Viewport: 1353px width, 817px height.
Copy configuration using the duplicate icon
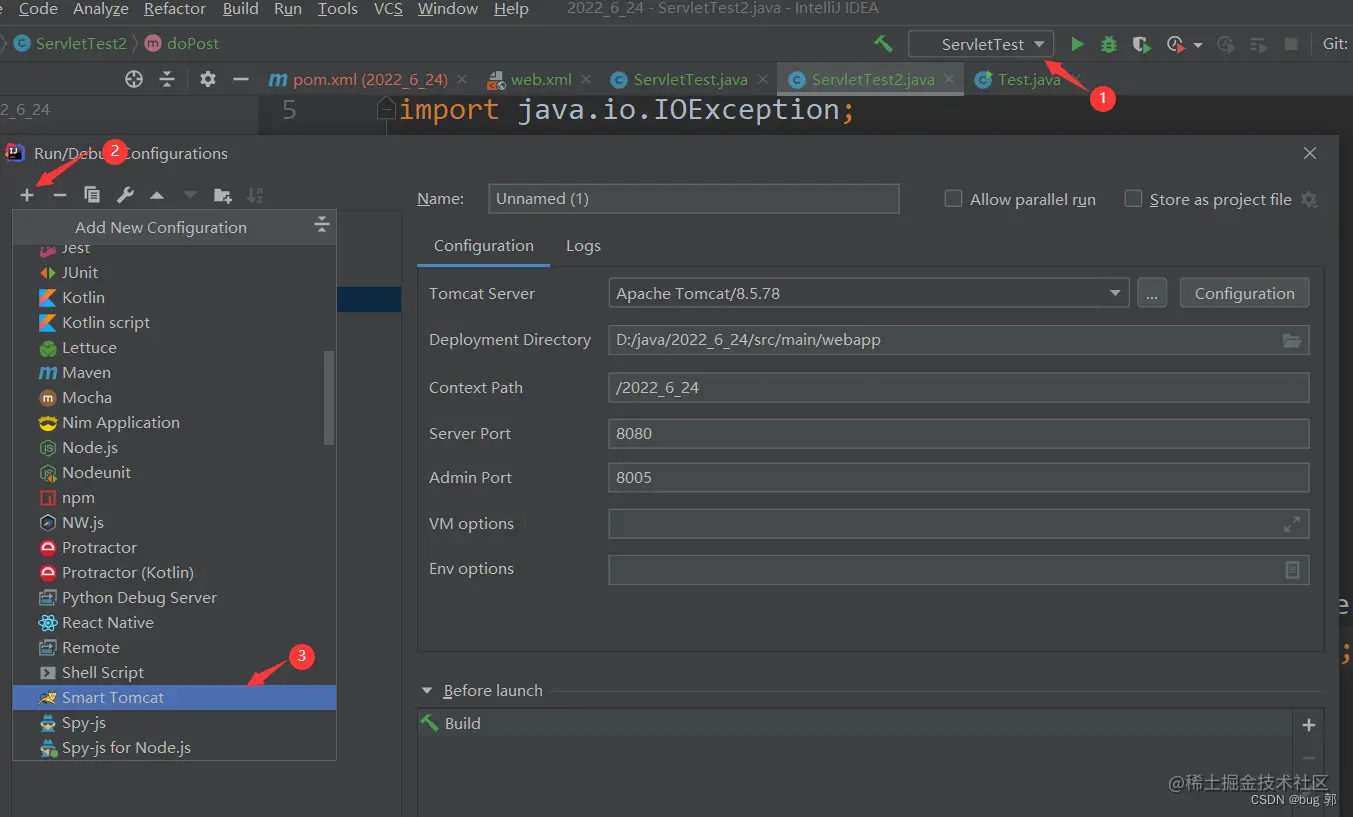pos(92,195)
